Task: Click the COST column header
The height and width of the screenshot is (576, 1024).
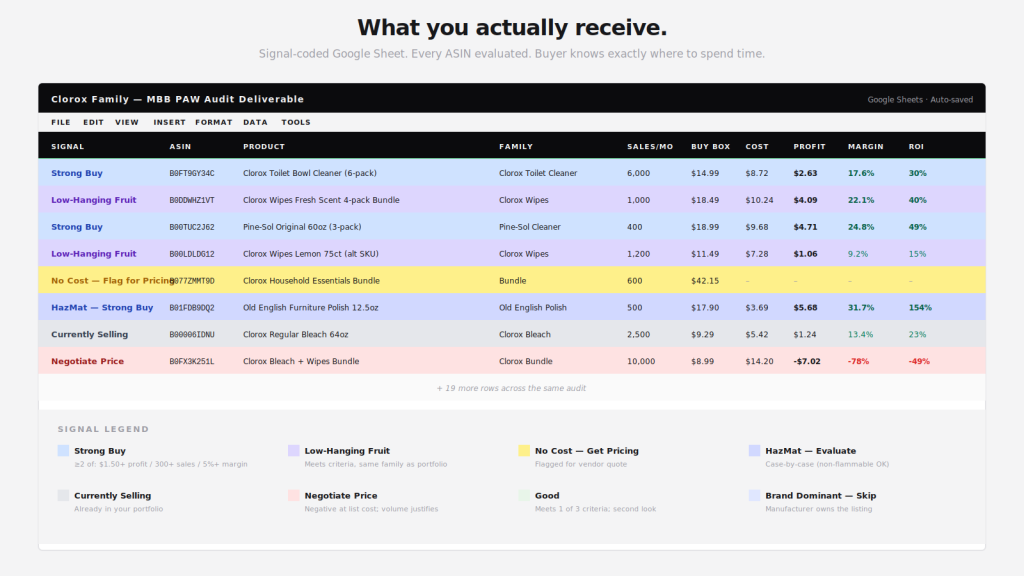Action: coord(757,146)
